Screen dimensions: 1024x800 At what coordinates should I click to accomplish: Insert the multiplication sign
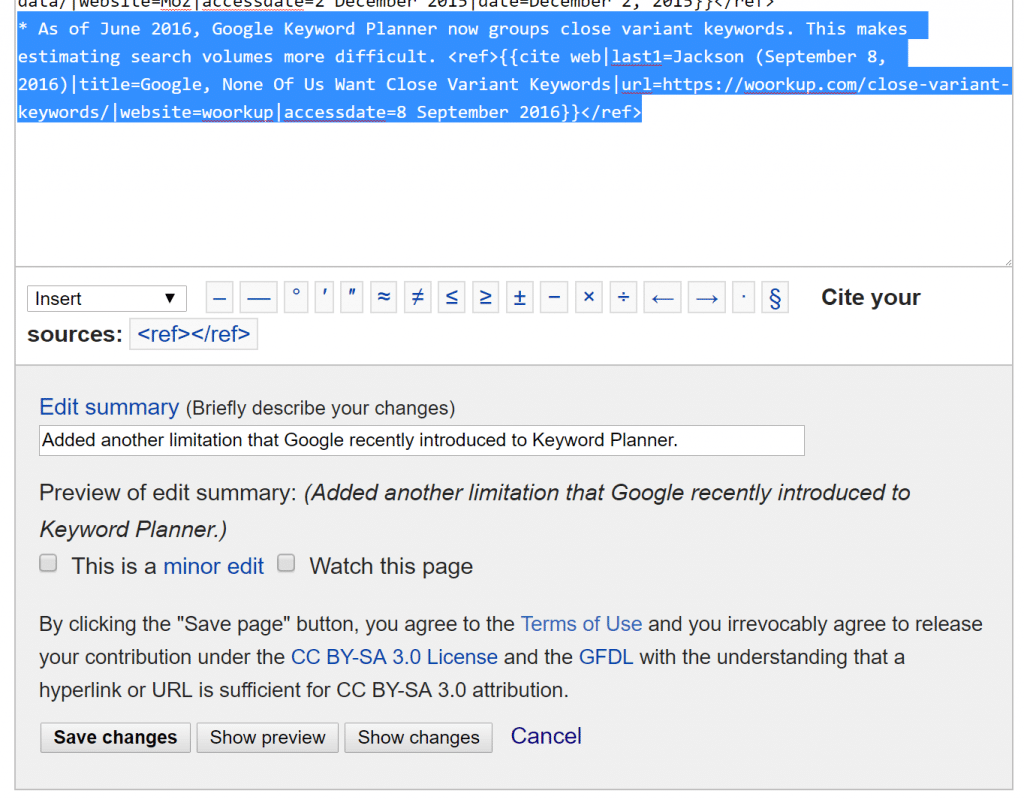[x=588, y=297]
